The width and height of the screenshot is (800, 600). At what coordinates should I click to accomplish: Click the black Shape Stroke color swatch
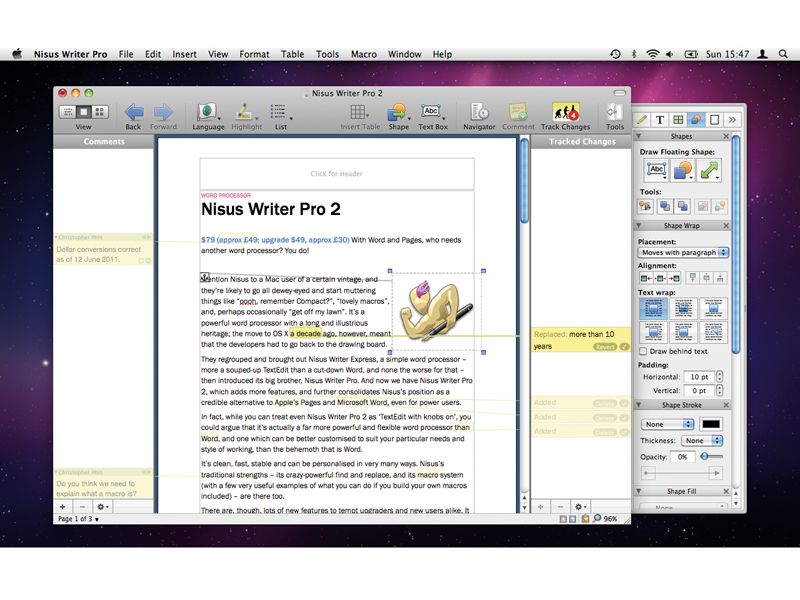(x=711, y=424)
